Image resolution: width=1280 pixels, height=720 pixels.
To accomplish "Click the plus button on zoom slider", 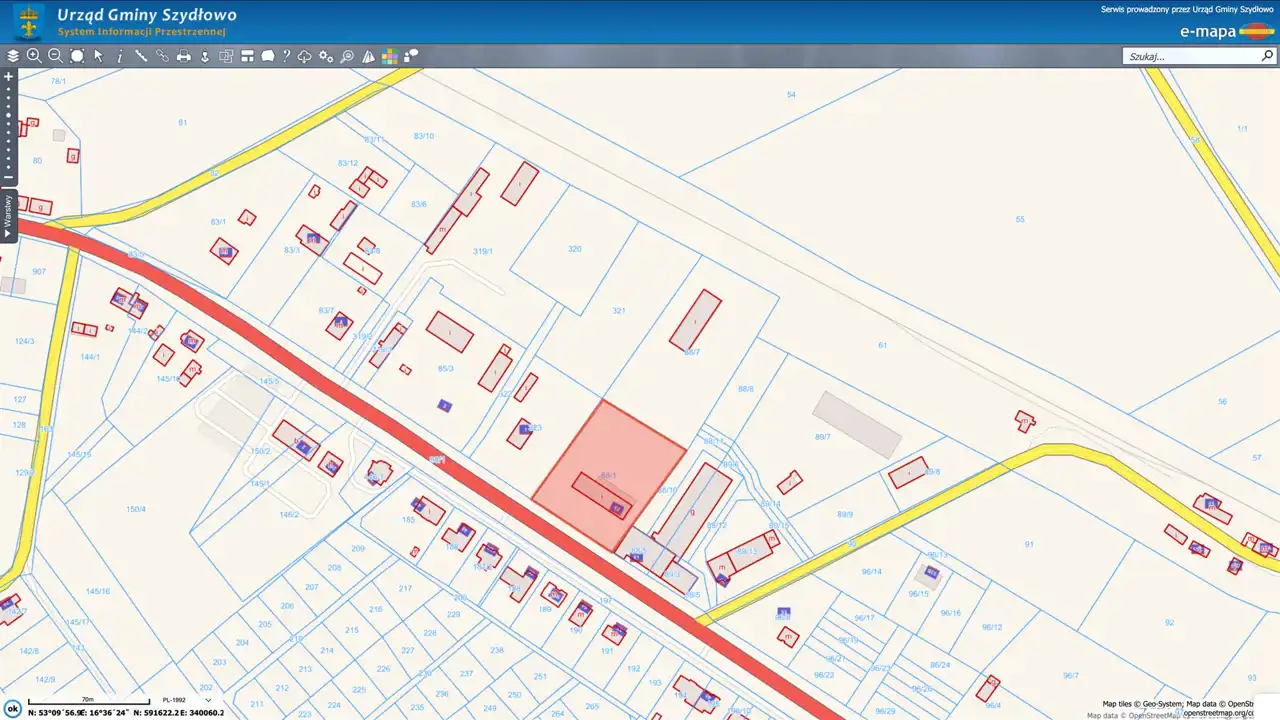I will point(9,76).
